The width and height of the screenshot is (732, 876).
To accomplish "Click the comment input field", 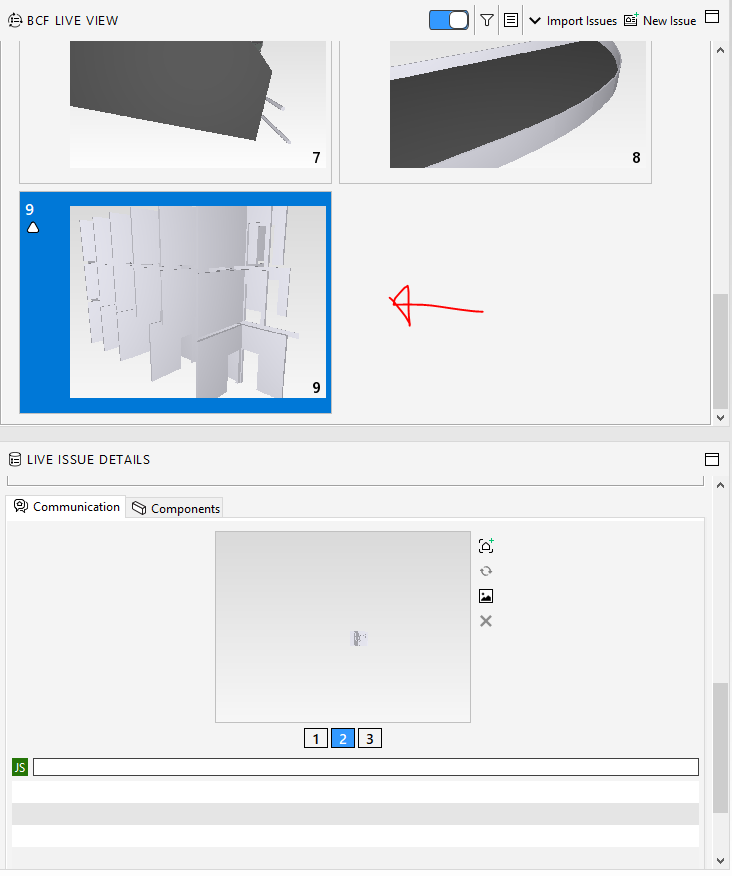I will click(366, 767).
